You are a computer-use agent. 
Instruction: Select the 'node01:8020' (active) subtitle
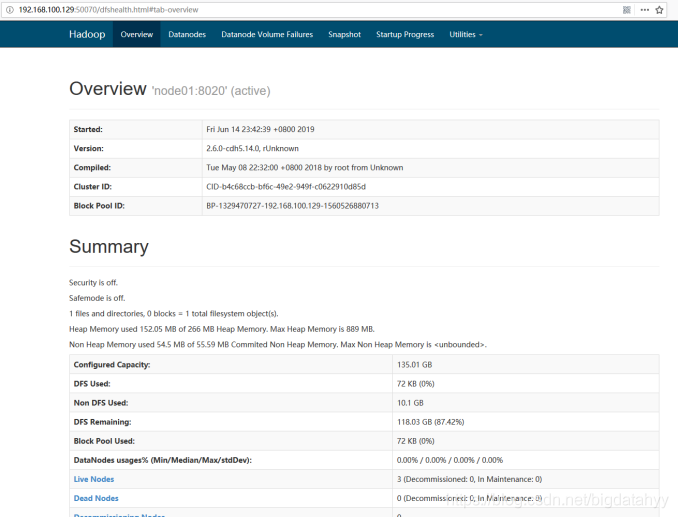pyautogui.click(x=211, y=91)
